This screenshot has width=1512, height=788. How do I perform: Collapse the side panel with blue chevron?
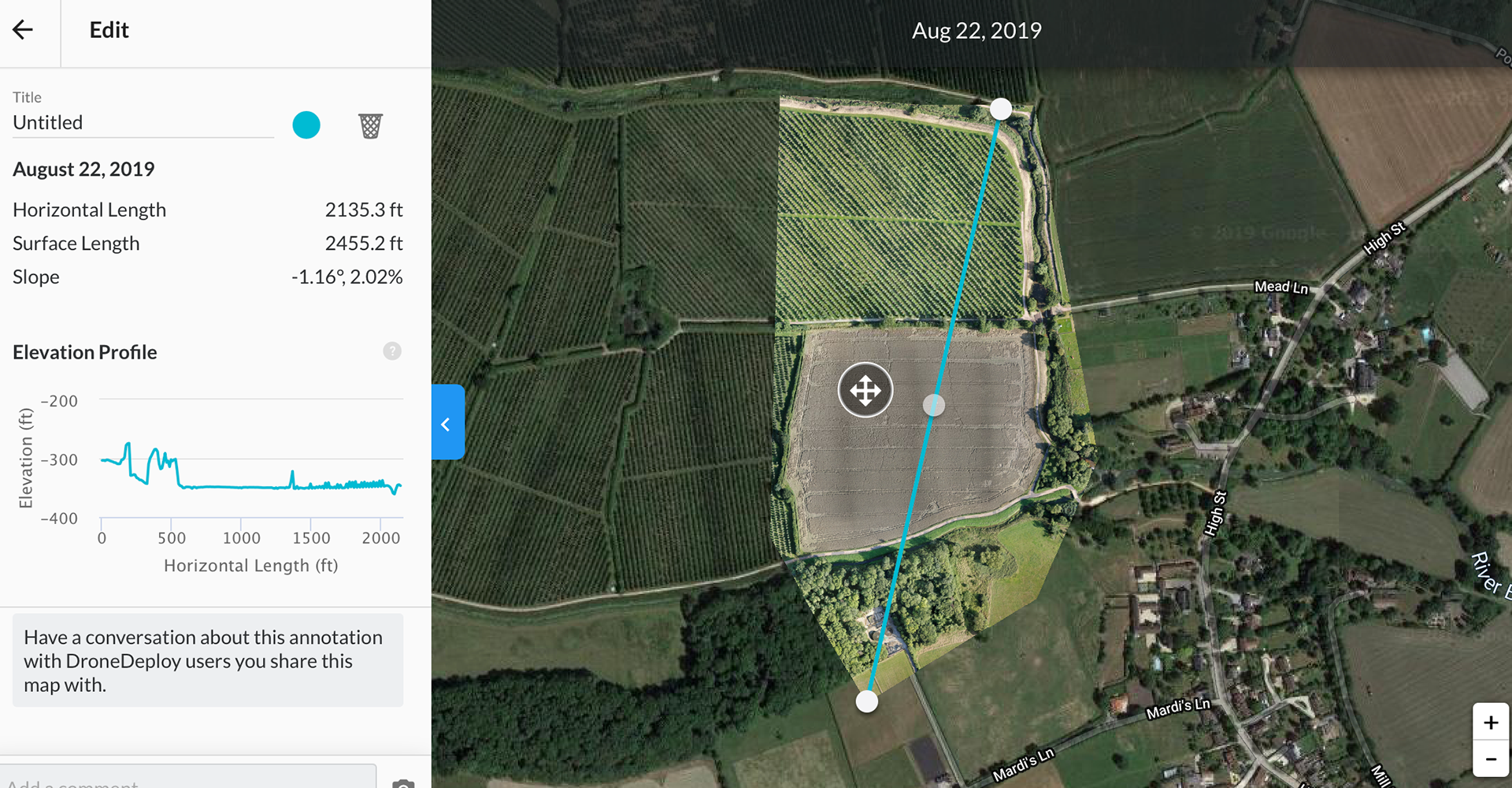447,422
